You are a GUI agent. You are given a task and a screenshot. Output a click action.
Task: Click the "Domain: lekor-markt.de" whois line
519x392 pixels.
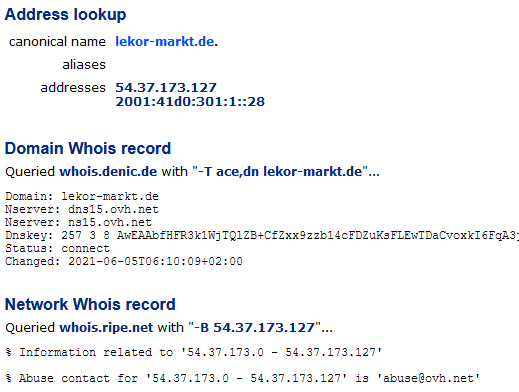click(x=82, y=196)
